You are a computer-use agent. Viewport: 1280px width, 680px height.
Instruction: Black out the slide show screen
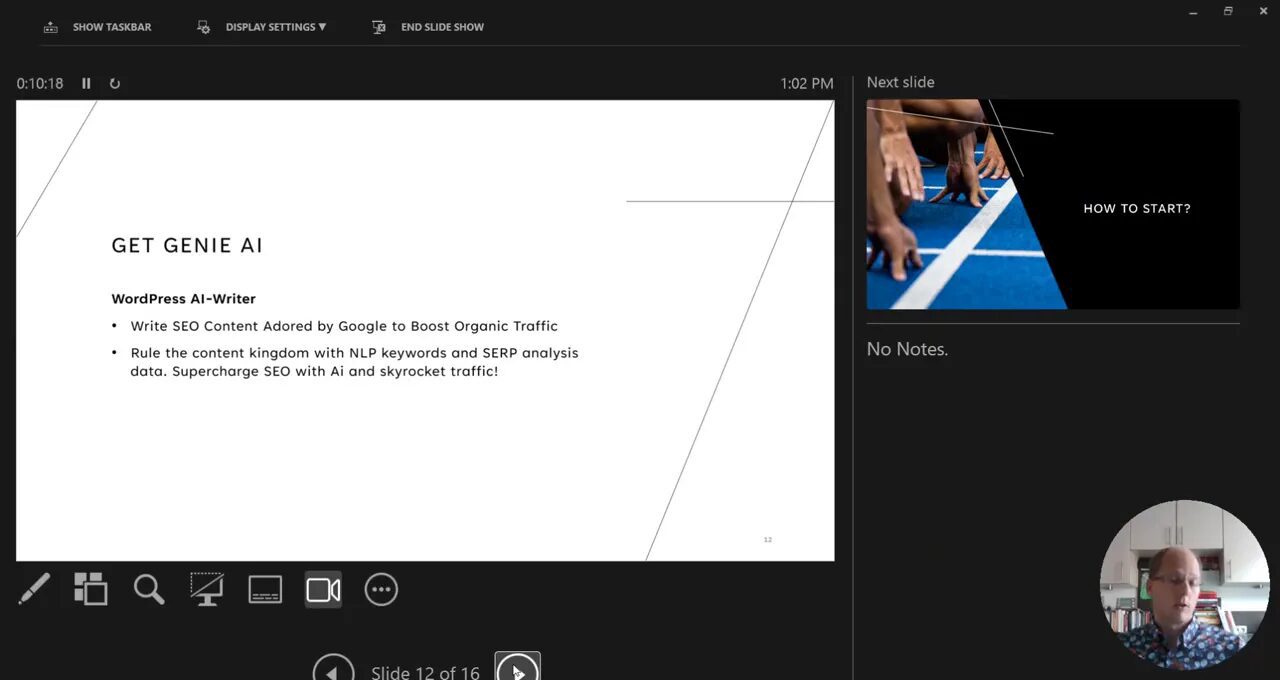point(207,590)
